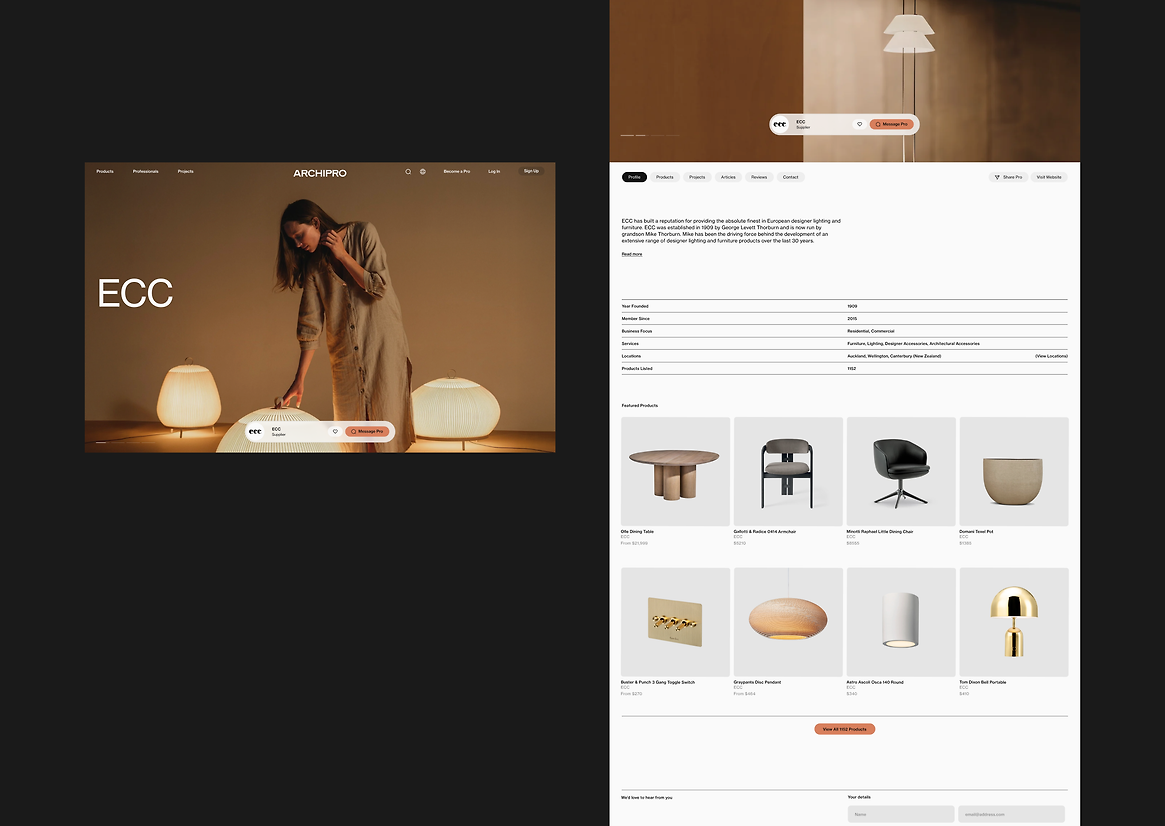Open the Articles tab
Viewport: 1165px width, 826px height.
point(728,177)
